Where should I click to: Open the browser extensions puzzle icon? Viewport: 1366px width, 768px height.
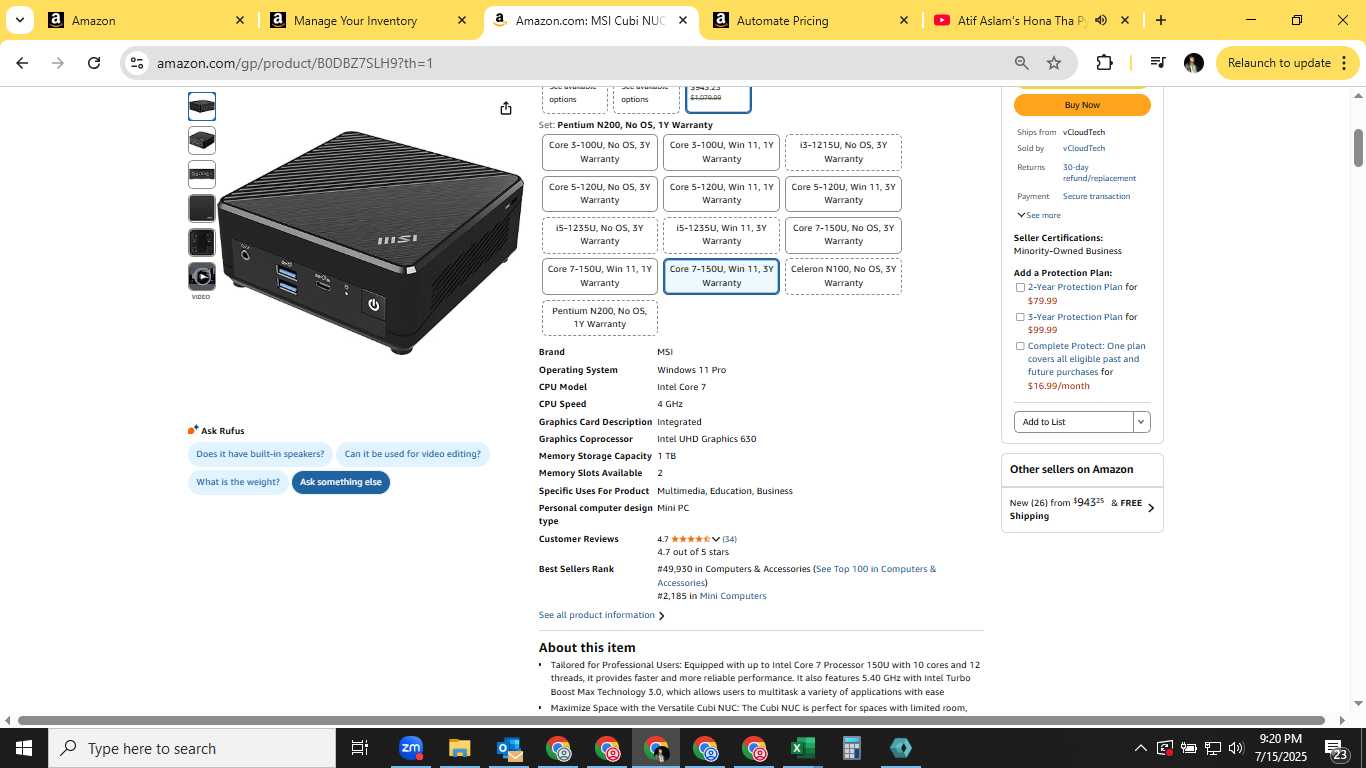(1104, 63)
